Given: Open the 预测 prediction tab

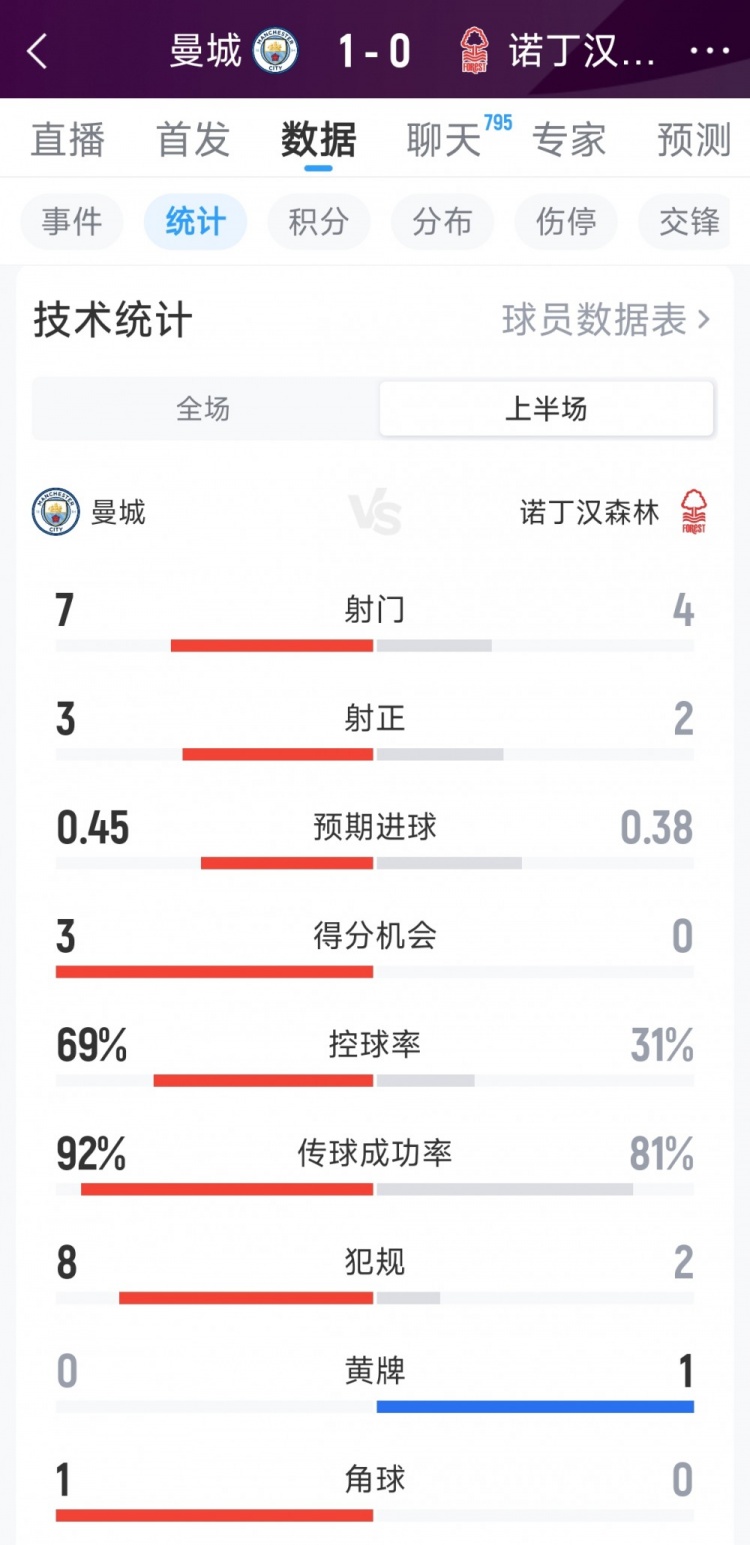Looking at the screenshot, I should (694, 141).
